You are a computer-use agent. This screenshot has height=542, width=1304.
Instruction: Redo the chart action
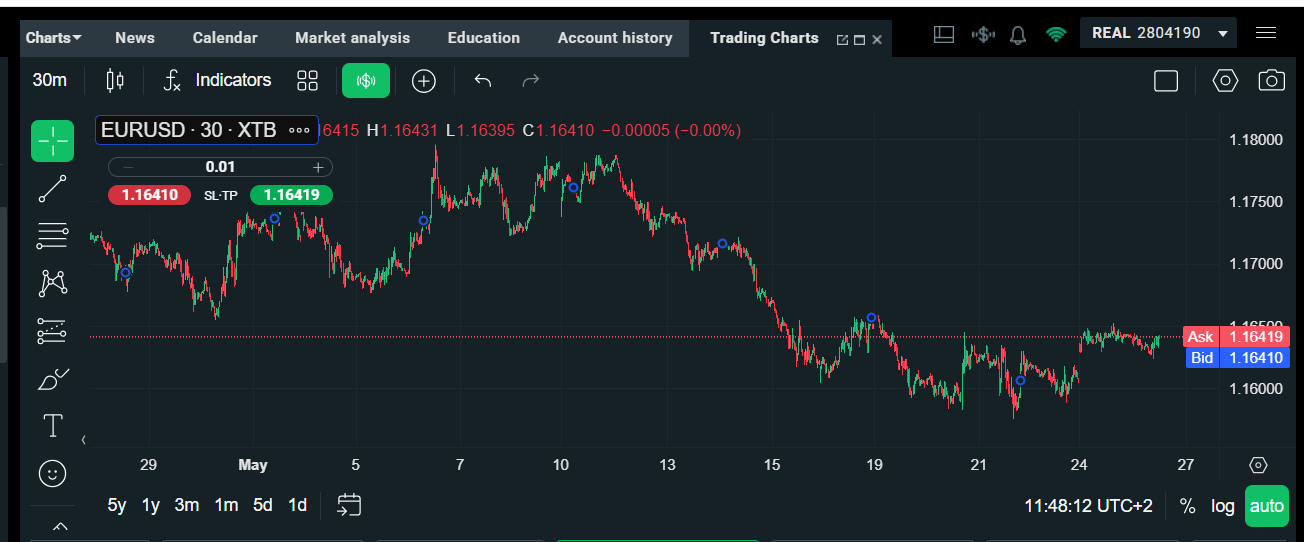pos(531,80)
